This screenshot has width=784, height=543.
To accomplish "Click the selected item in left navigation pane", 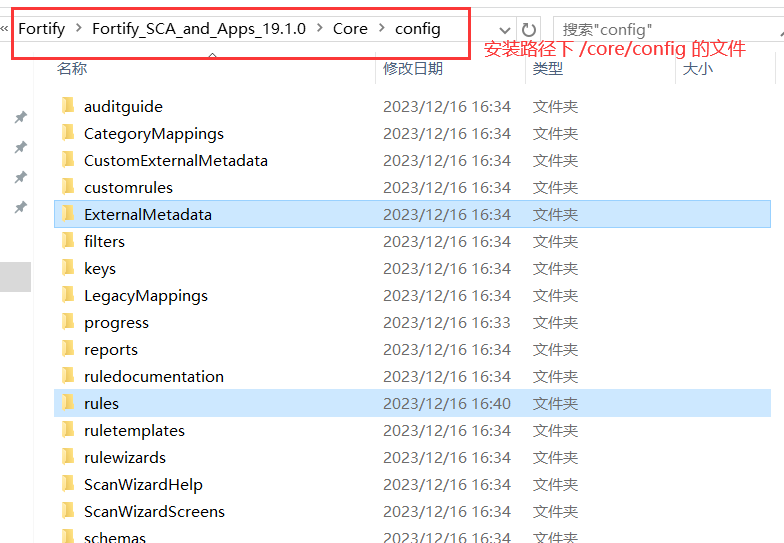I will coord(16,276).
